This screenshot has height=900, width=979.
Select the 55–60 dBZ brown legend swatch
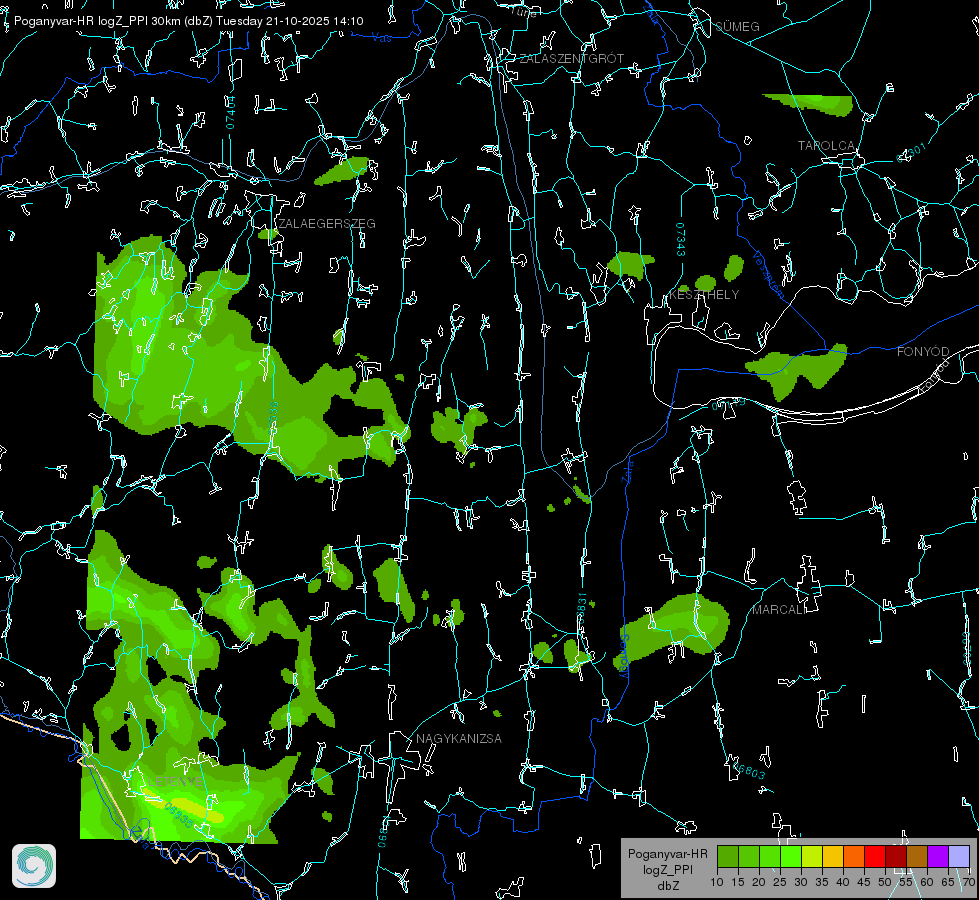tap(917, 856)
